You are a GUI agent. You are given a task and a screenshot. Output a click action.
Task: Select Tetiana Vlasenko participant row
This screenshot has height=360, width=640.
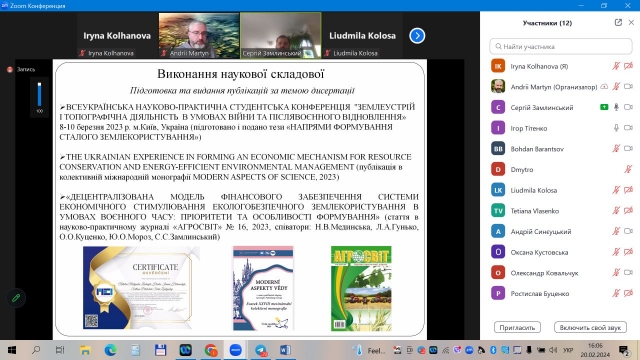(561, 211)
